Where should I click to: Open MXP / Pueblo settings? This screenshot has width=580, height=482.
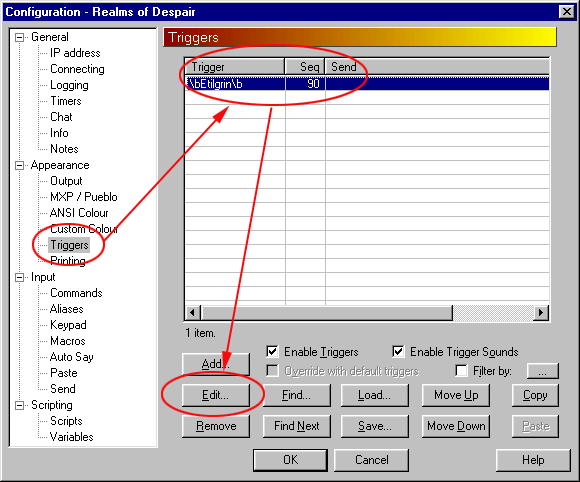84,197
